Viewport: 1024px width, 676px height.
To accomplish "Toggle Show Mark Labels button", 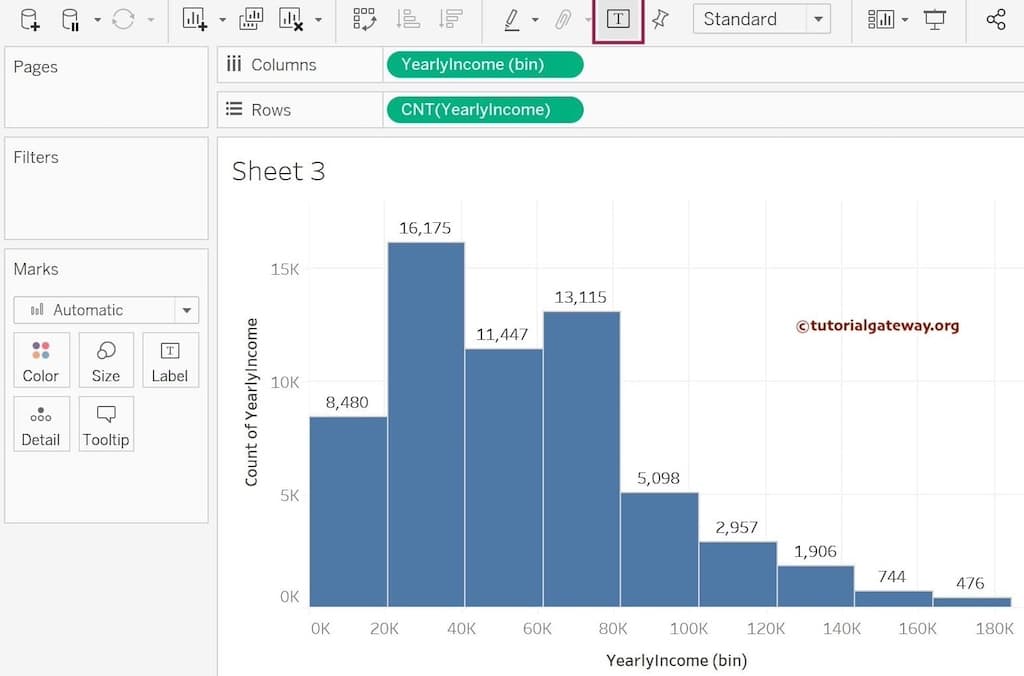I will (x=618, y=19).
